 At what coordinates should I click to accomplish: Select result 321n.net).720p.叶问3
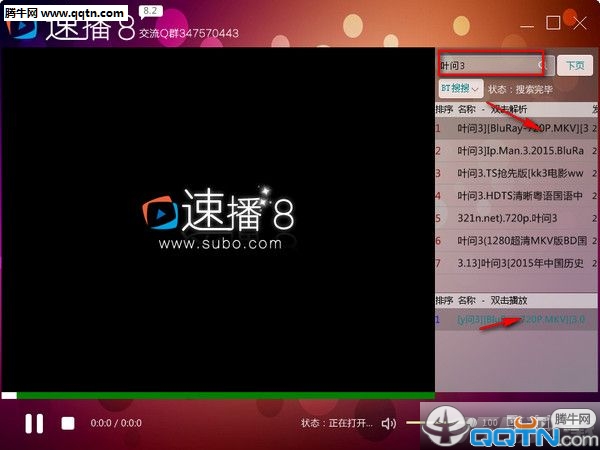[517, 218]
